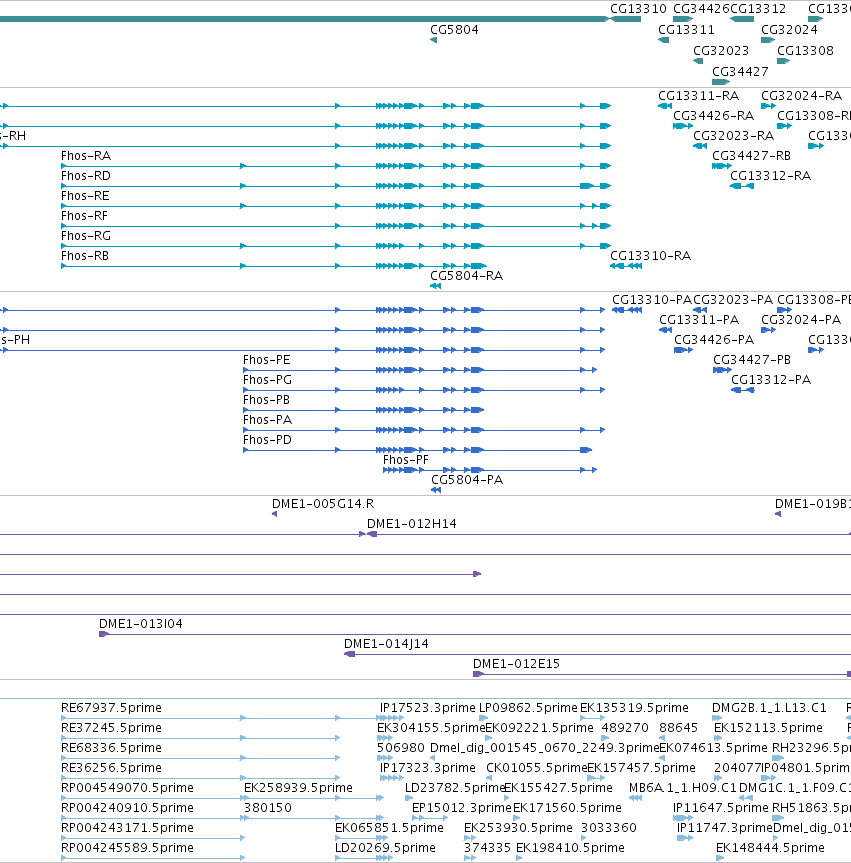Click the DME1-012E15 clone label

click(516, 664)
